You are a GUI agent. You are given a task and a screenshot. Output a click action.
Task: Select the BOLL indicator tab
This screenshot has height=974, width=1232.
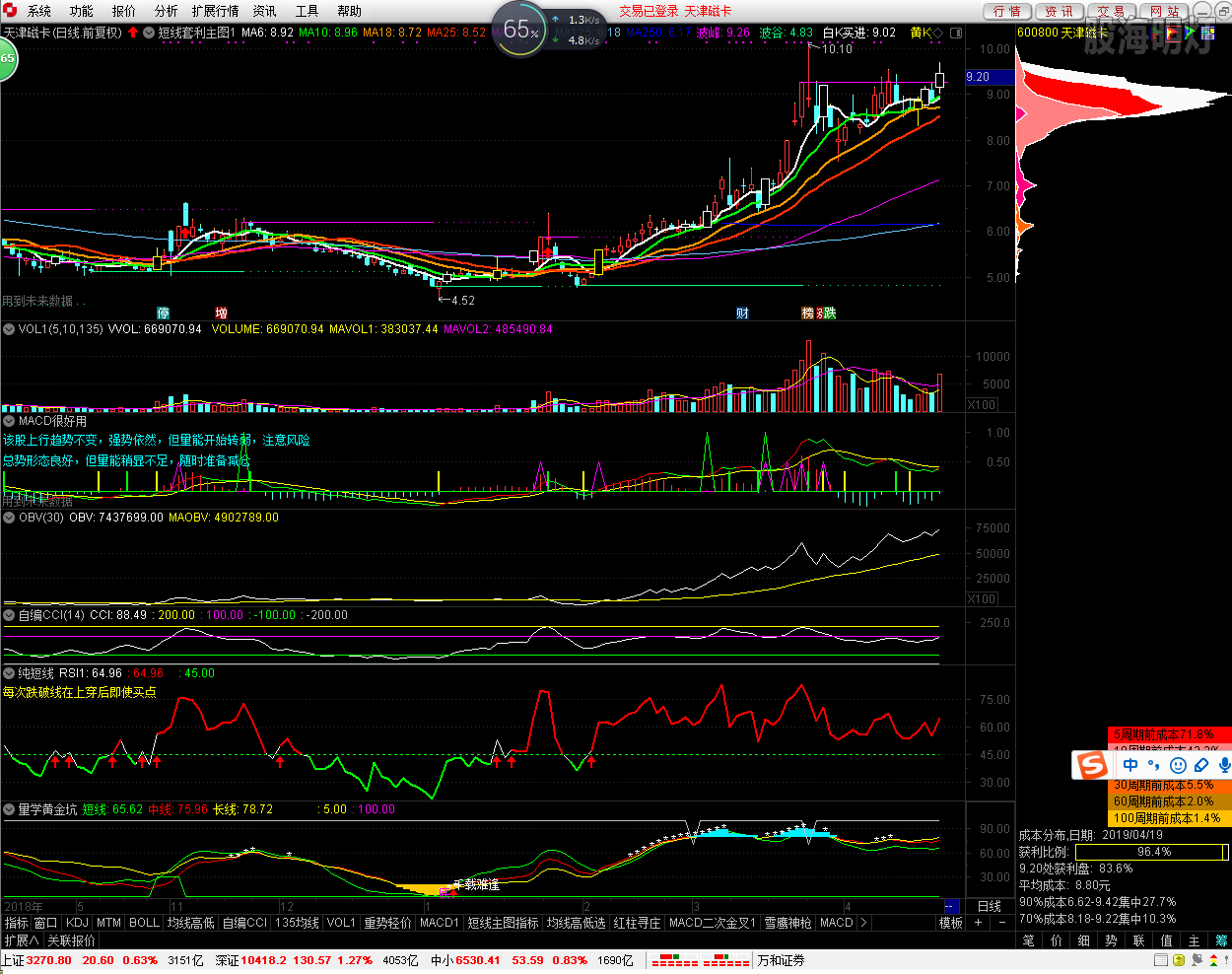144,923
